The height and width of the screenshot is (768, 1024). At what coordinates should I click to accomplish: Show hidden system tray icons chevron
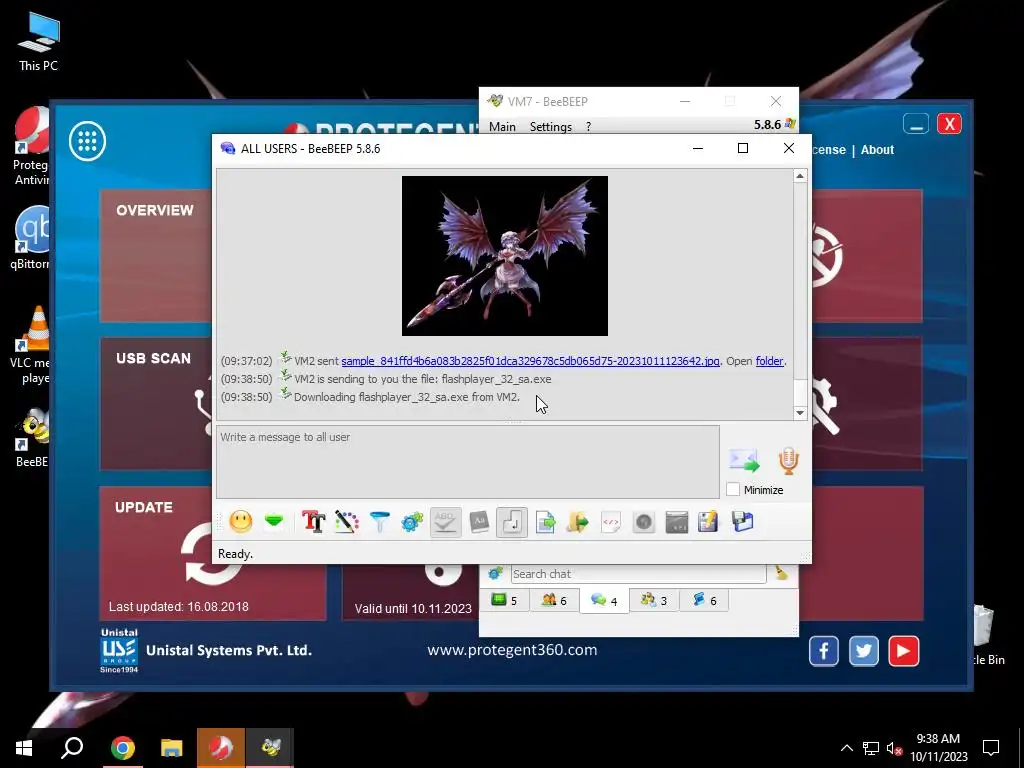[846, 748]
